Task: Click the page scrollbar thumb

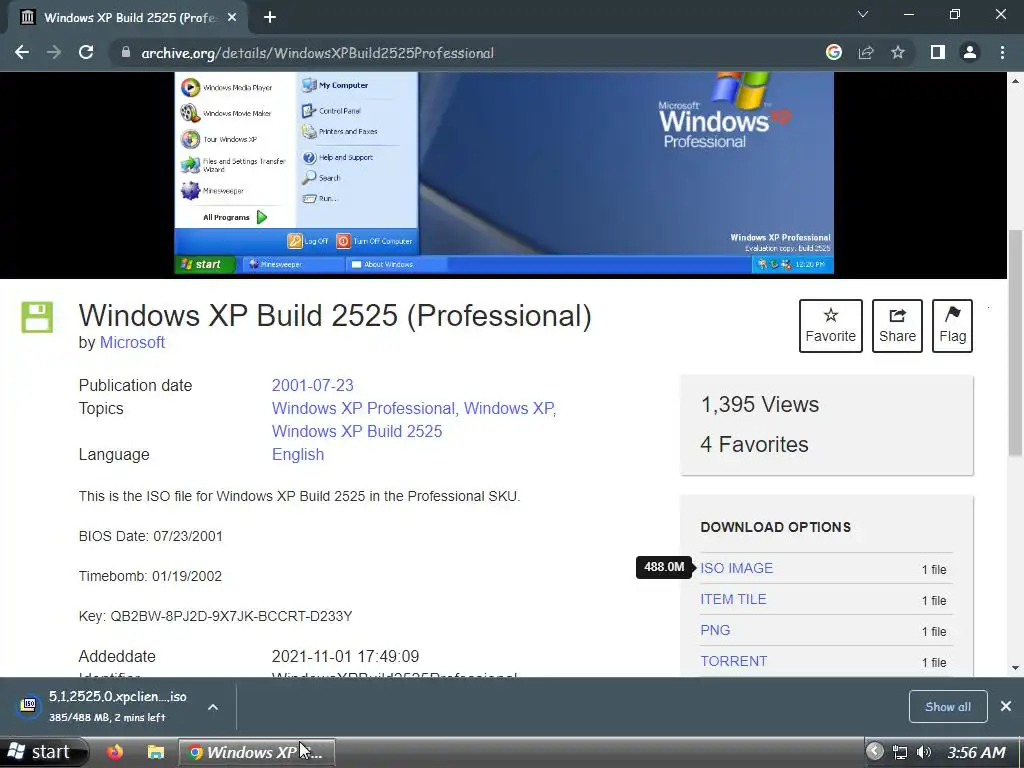Action: click(x=1015, y=343)
